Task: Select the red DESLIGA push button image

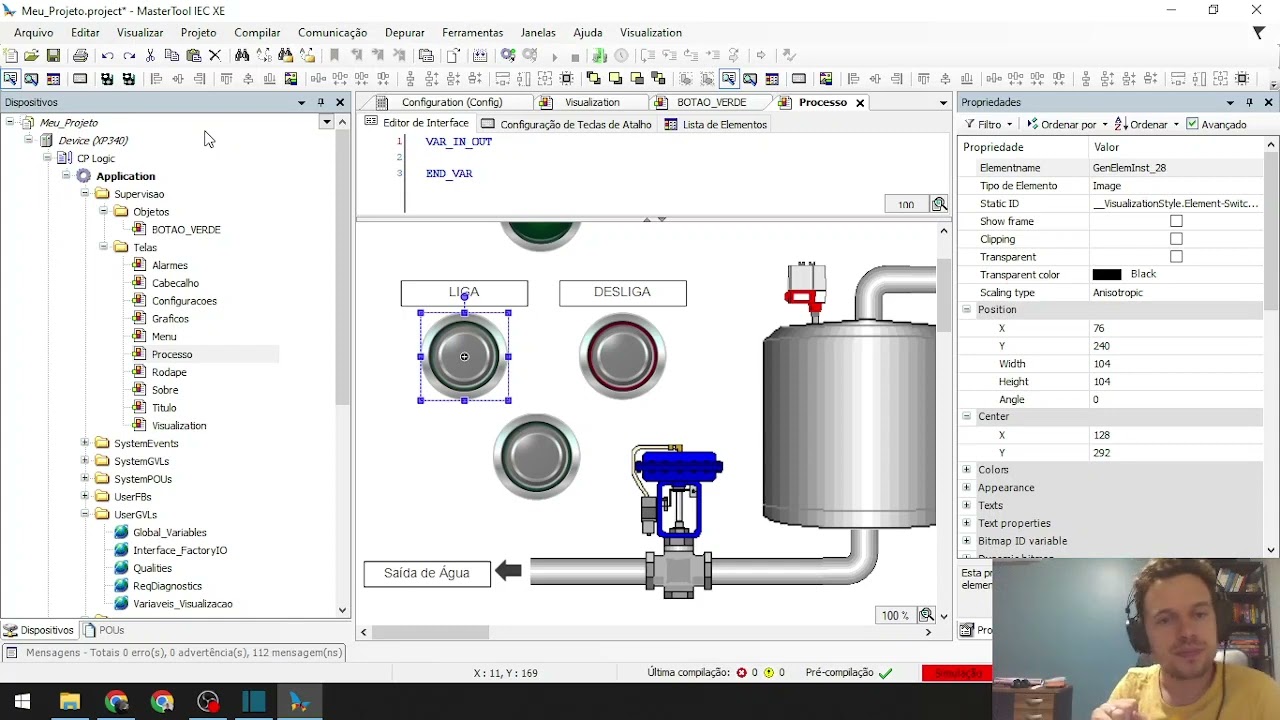Action: [x=622, y=356]
